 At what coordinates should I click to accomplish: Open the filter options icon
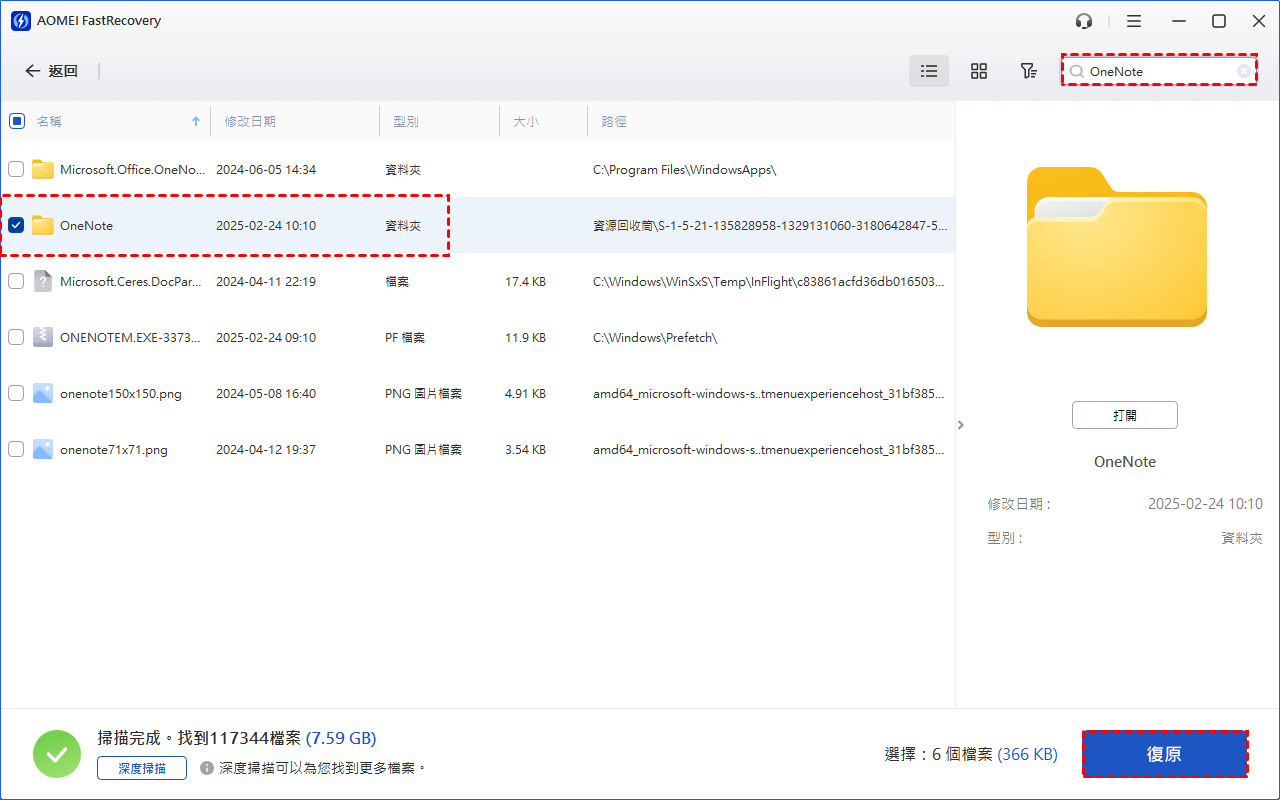click(x=1028, y=71)
